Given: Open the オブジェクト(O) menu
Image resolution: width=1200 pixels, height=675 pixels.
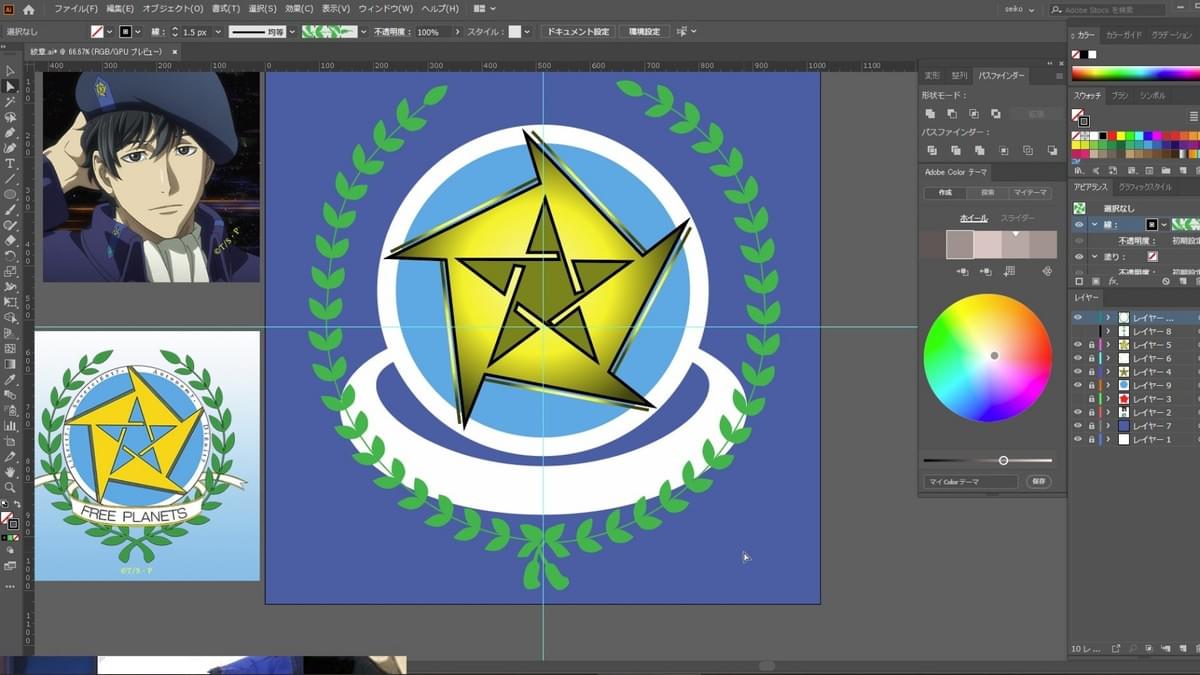Looking at the screenshot, I should [173, 9].
